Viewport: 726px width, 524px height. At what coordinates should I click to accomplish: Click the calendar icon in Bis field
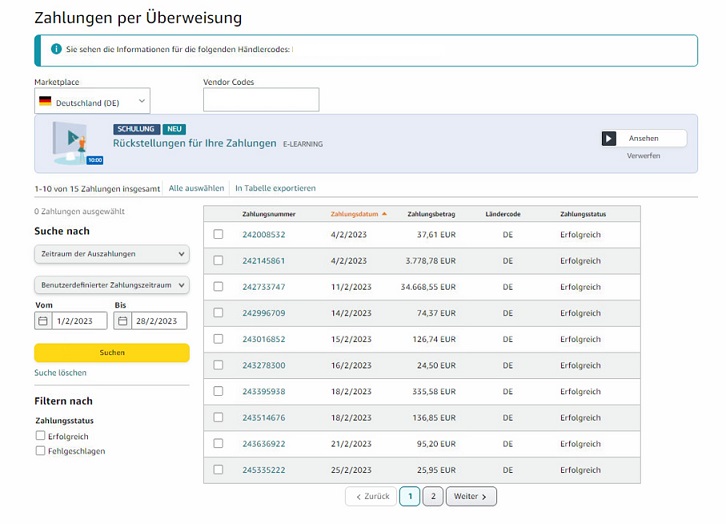tap(123, 321)
